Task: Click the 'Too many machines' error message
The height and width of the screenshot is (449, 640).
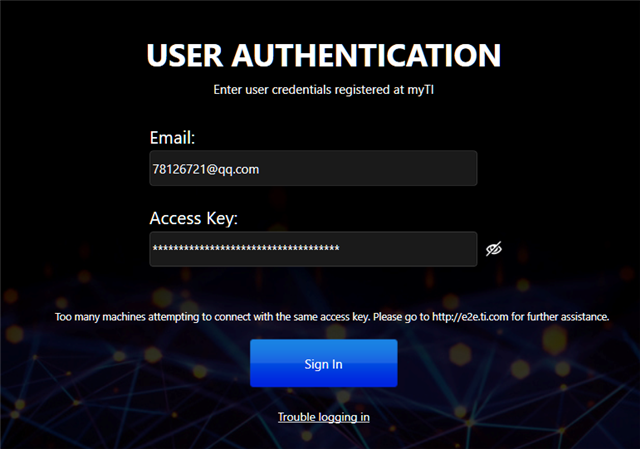Action: point(332,317)
